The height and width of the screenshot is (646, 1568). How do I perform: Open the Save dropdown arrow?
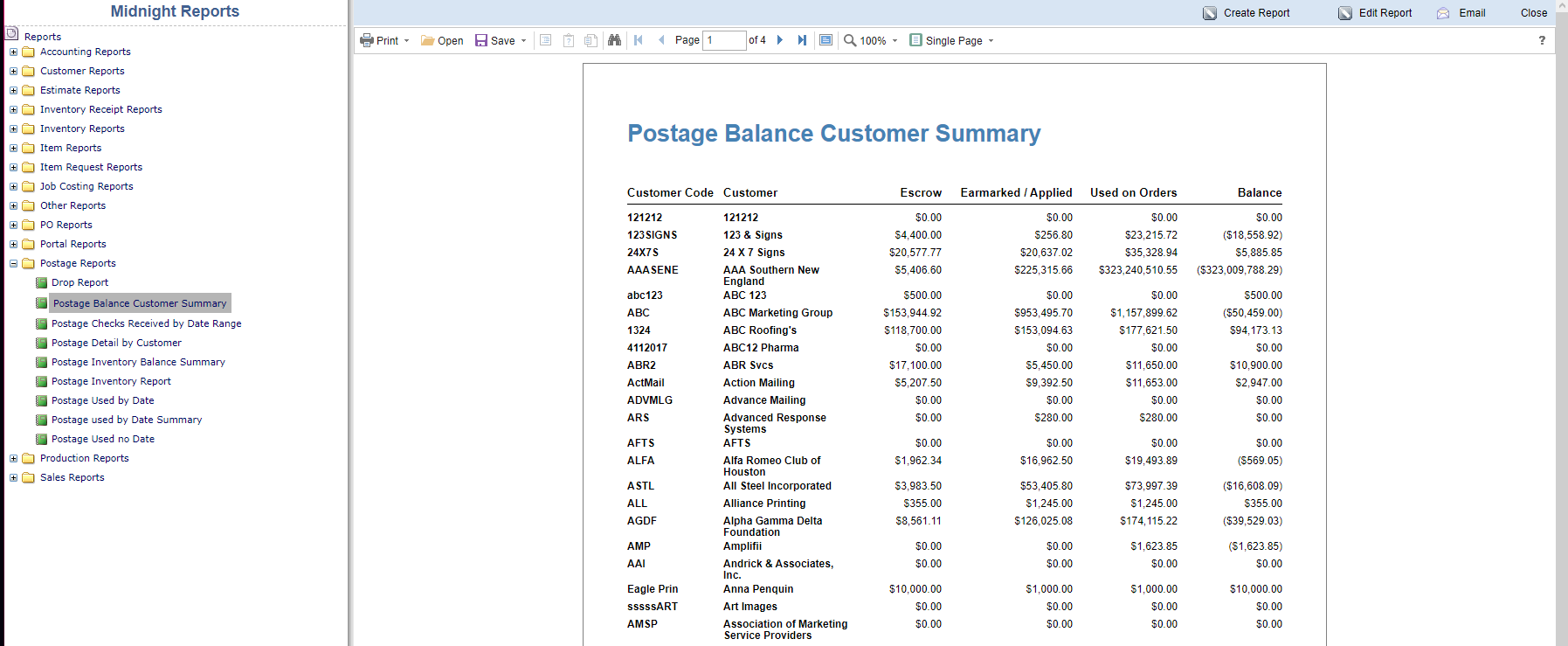(x=523, y=41)
